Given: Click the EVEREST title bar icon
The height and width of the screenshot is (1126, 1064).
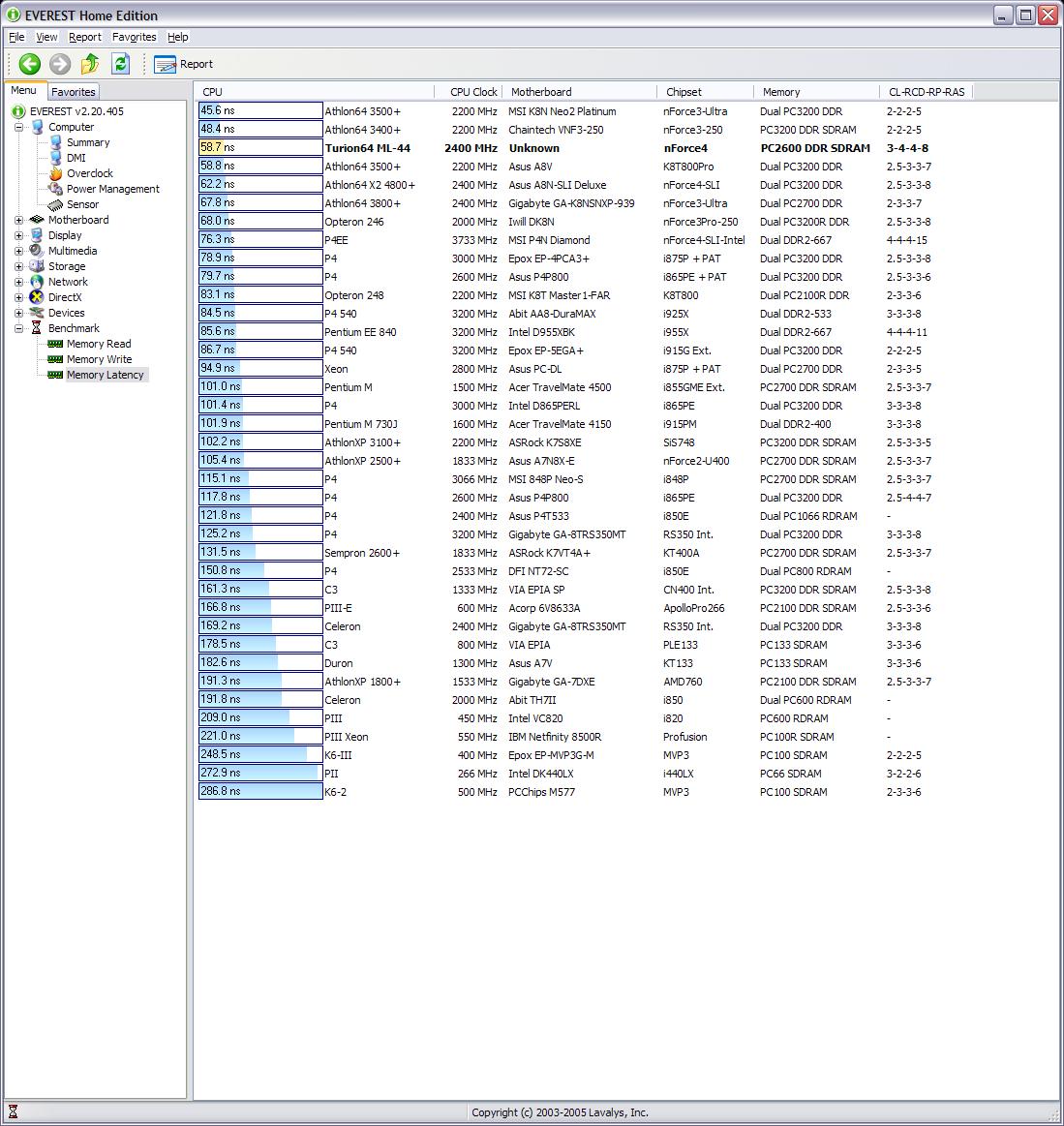Looking at the screenshot, I should pyautogui.click(x=13, y=15).
